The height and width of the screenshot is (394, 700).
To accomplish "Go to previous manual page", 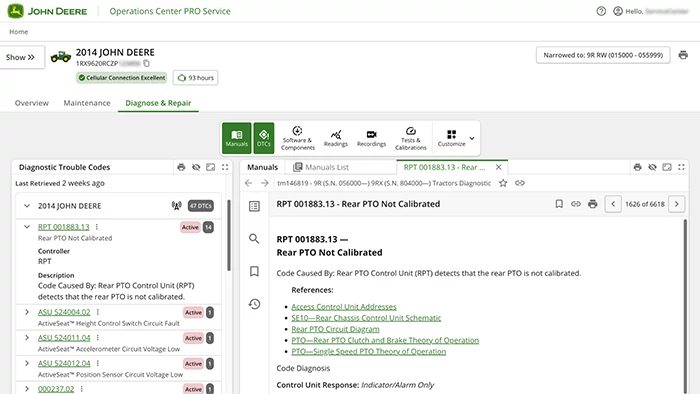I will [x=613, y=204].
